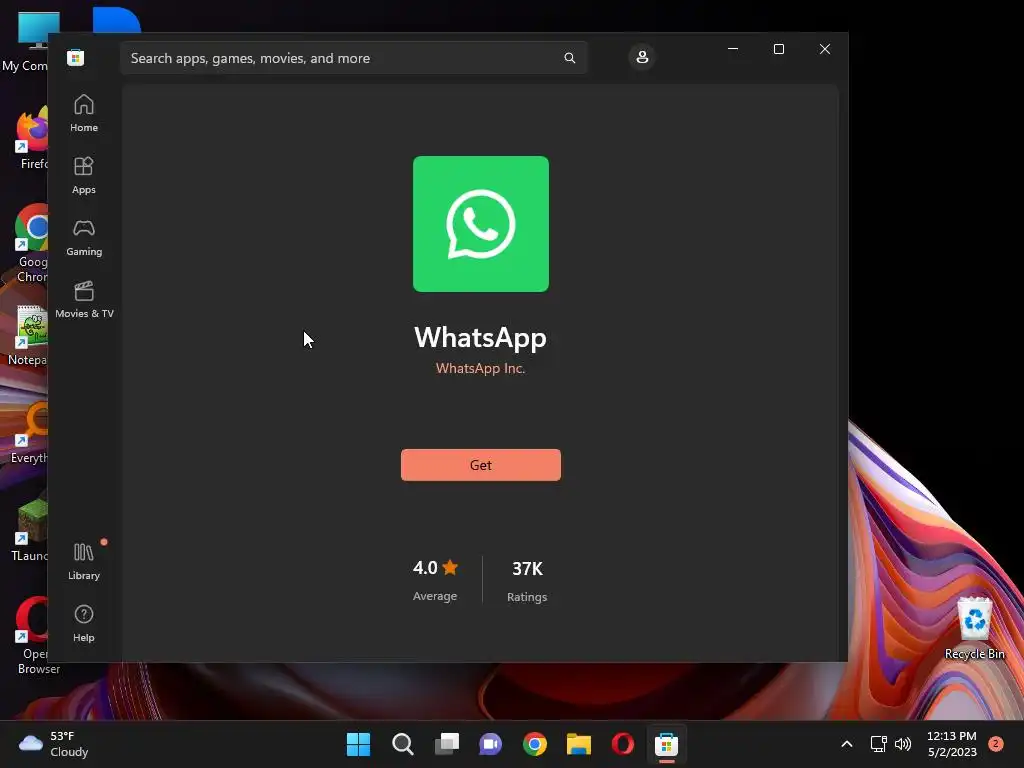Close the Microsoft Store window
The image size is (1024, 768).
tap(825, 49)
